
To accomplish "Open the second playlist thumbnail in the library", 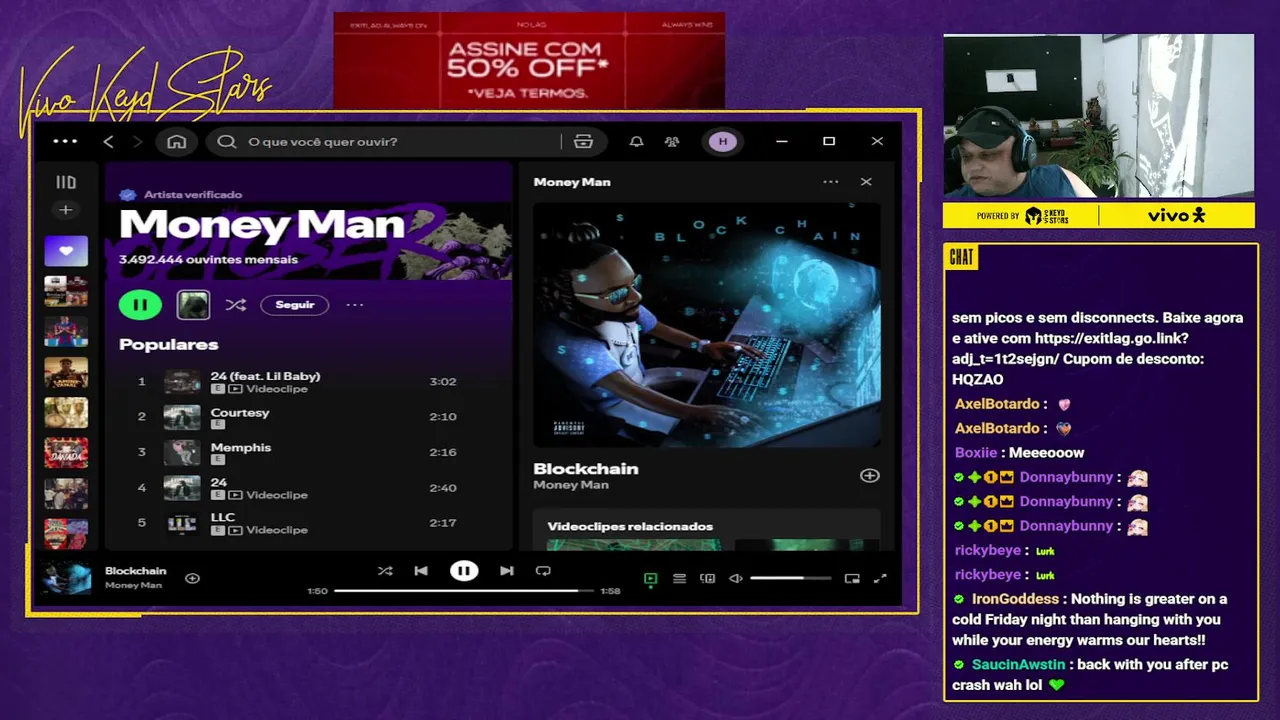I will click(x=66, y=291).
